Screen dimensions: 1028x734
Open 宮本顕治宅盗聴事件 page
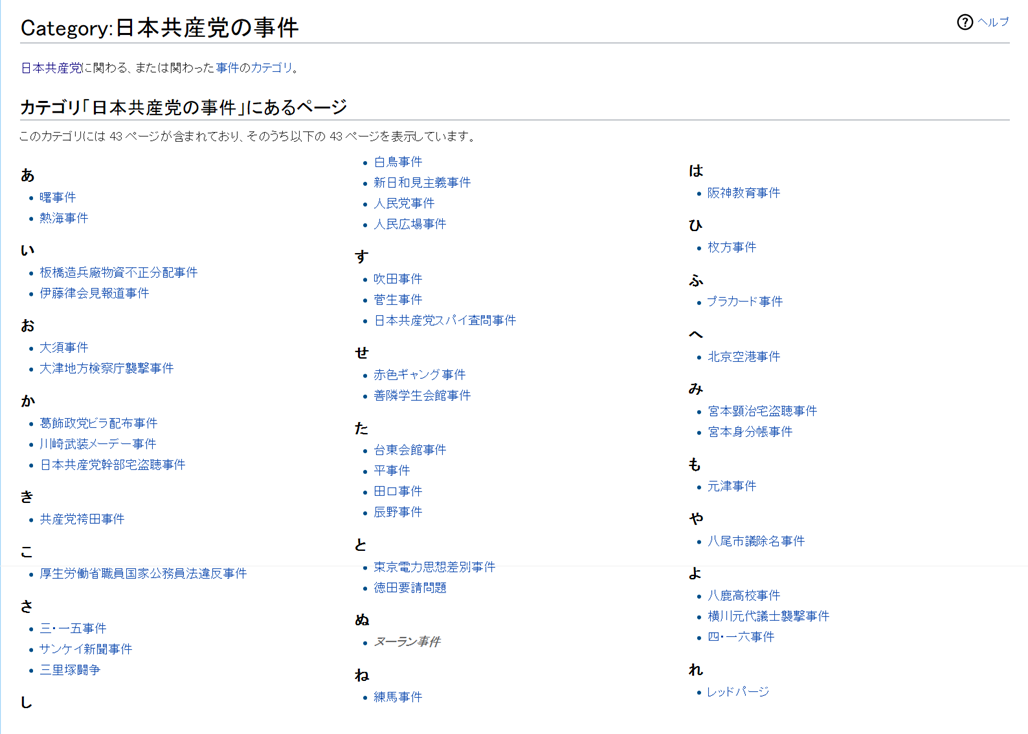762,411
